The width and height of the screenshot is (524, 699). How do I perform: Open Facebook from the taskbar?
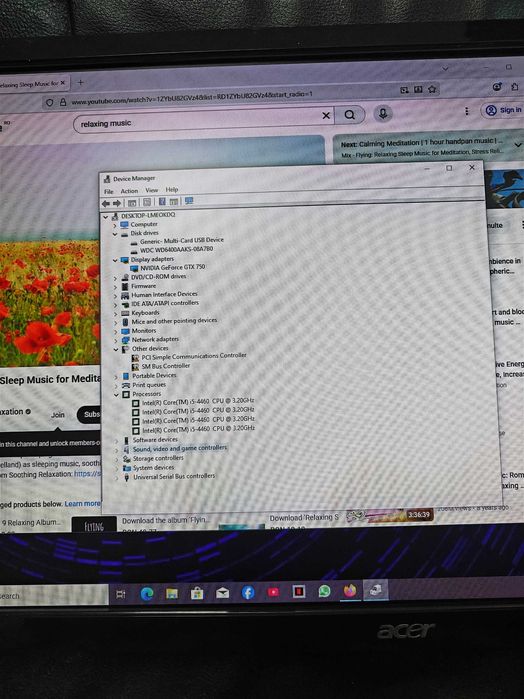tap(248, 592)
